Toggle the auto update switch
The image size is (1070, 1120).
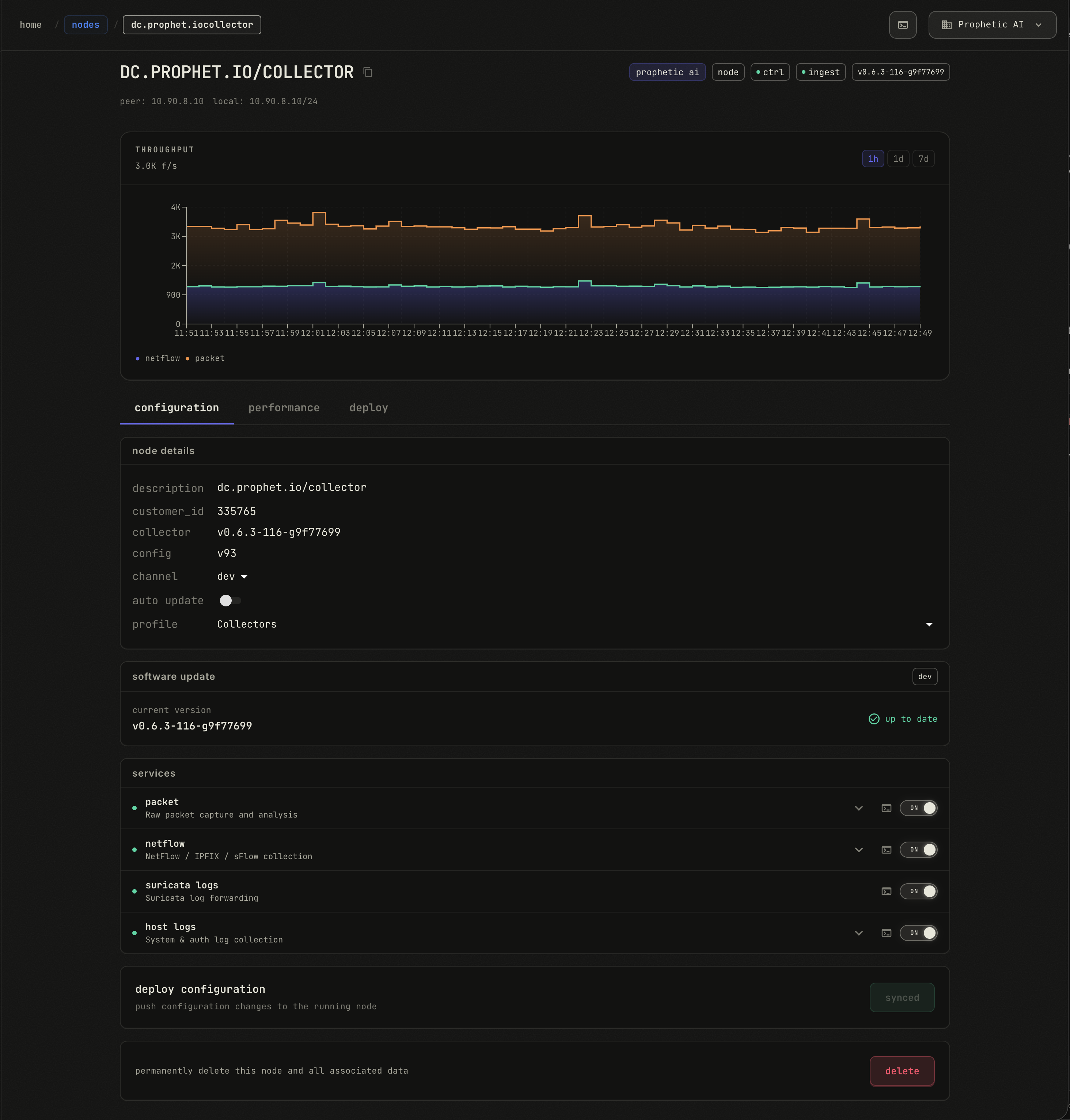click(x=230, y=601)
